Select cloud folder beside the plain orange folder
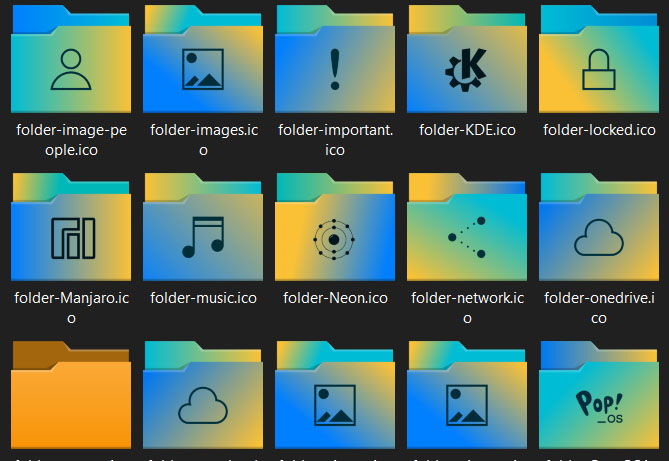This screenshot has height=461, width=669. [x=202, y=400]
